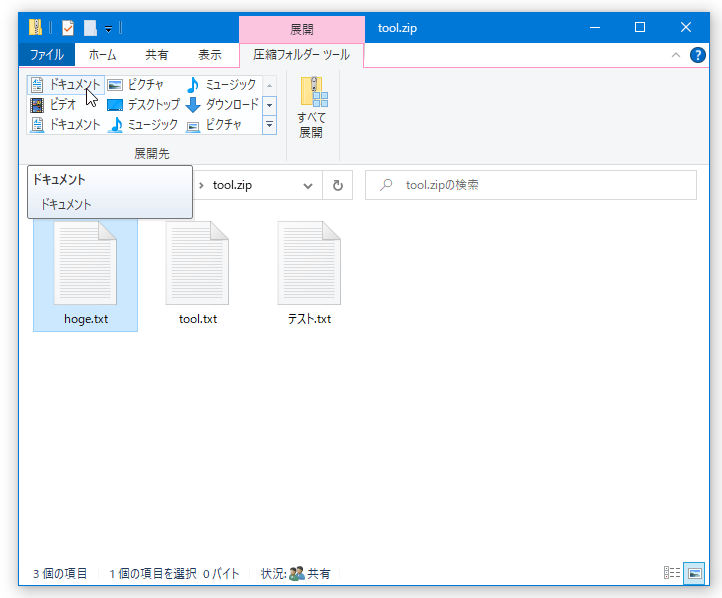Choose ダウンロード as extraction destination

click(x=222, y=105)
